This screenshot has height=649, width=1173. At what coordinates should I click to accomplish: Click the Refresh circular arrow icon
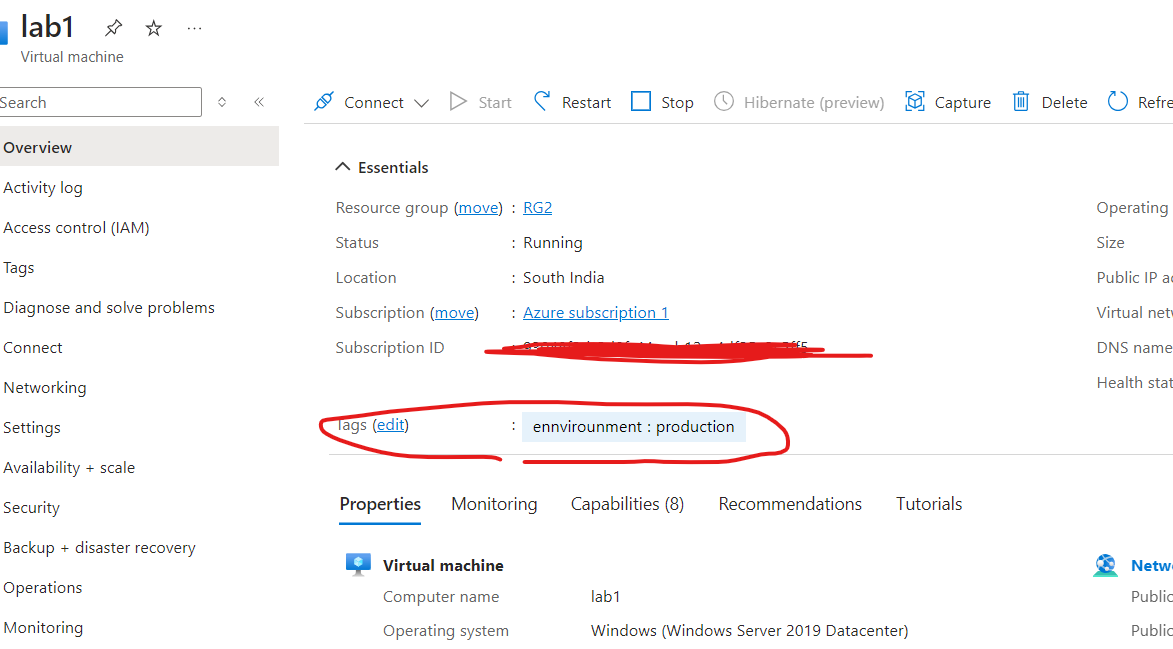click(x=1118, y=101)
